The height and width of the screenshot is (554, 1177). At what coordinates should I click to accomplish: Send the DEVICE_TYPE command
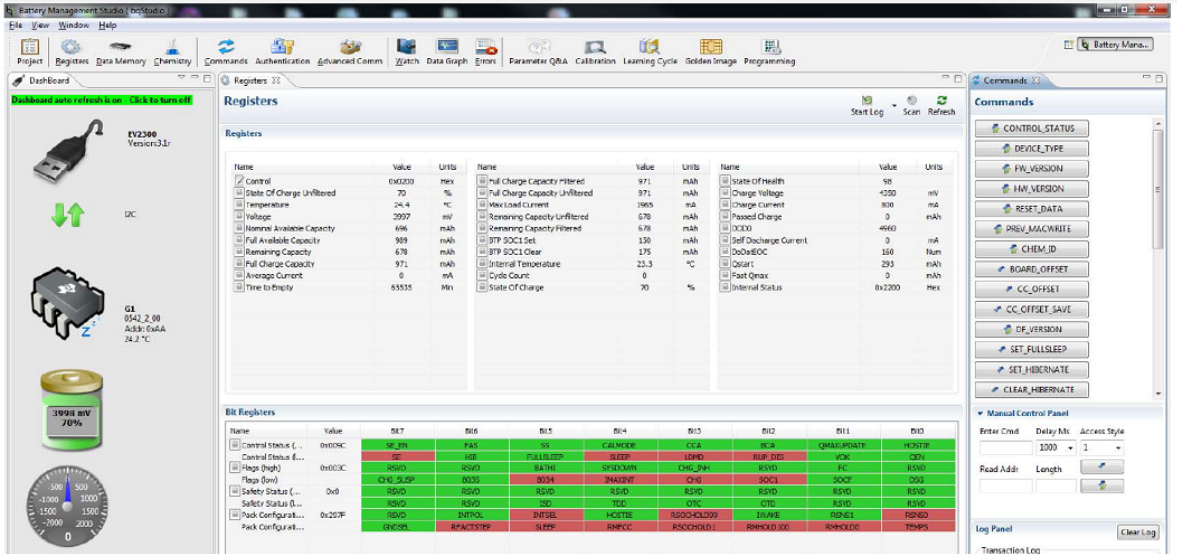[1032, 149]
